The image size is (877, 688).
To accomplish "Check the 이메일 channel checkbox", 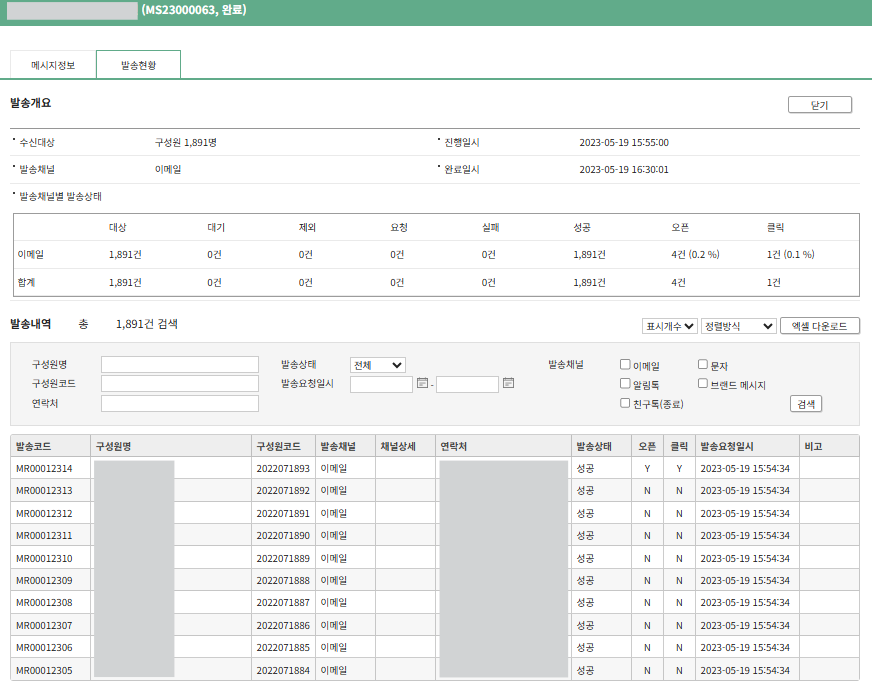I will pos(625,365).
